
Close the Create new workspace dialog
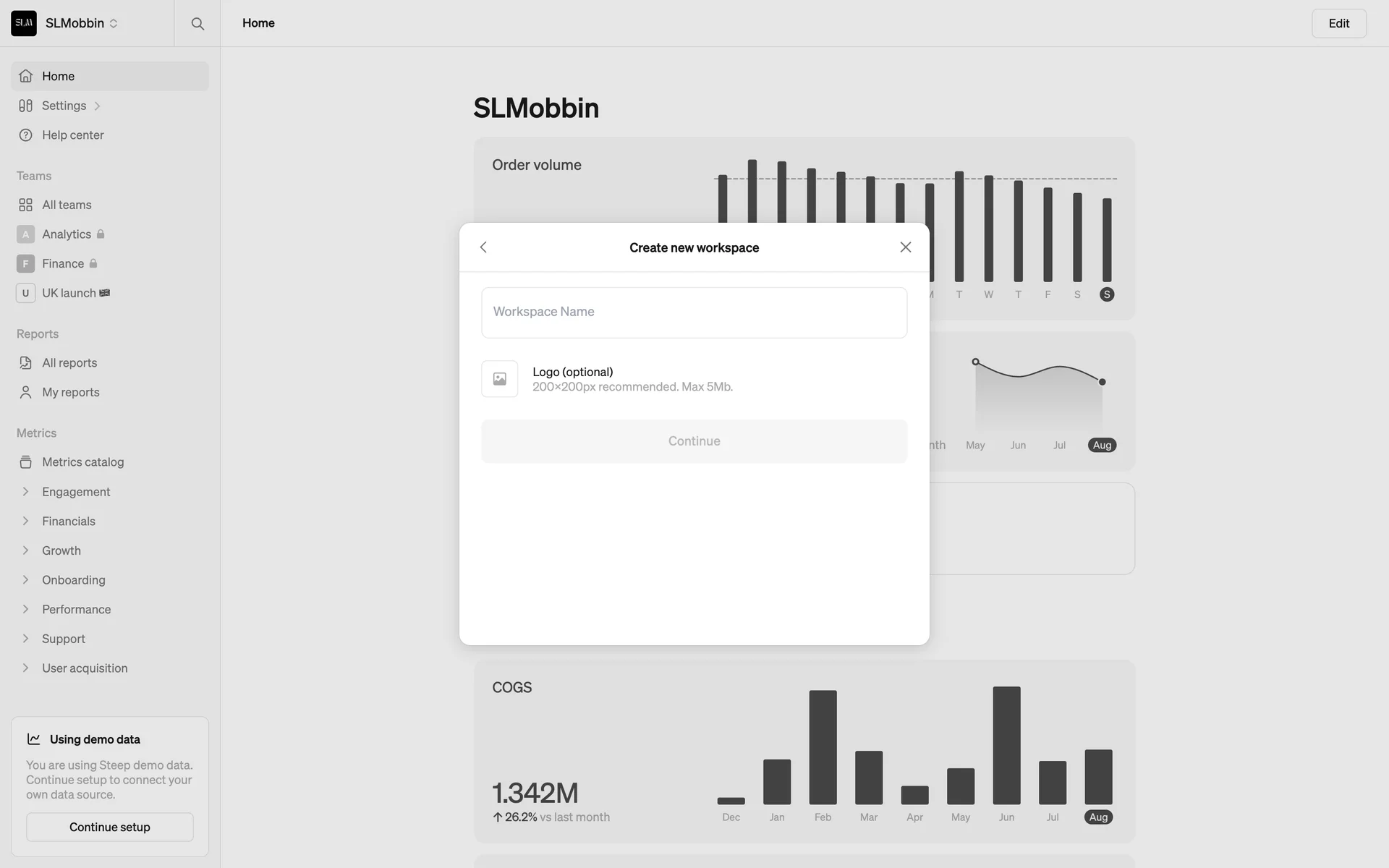[905, 247]
